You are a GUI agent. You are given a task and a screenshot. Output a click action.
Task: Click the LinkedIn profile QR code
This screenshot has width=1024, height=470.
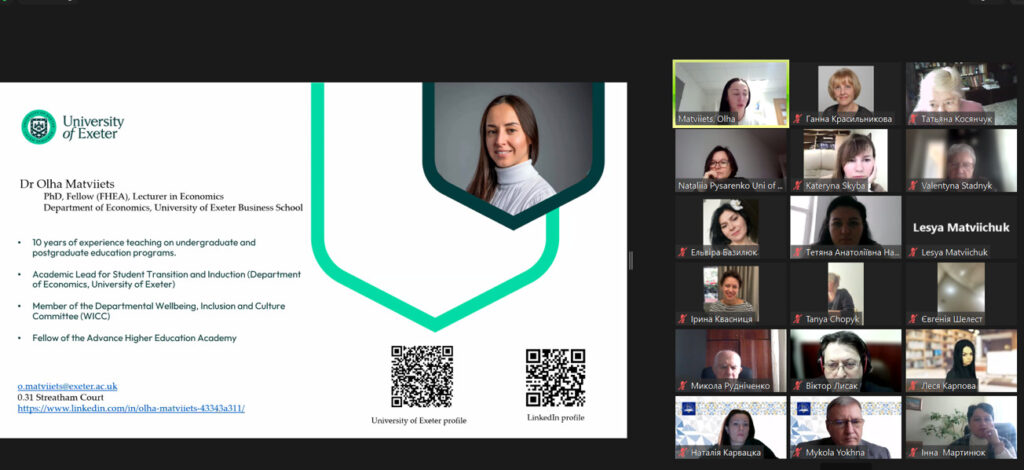click(x=555, y=377)
